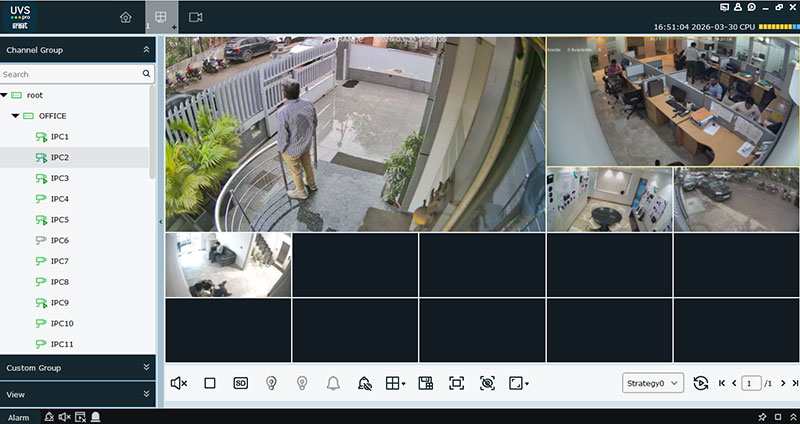Maximize the alarm panel square icon
This screenshot has width=800, height=424.
click(x=778, y=417)
